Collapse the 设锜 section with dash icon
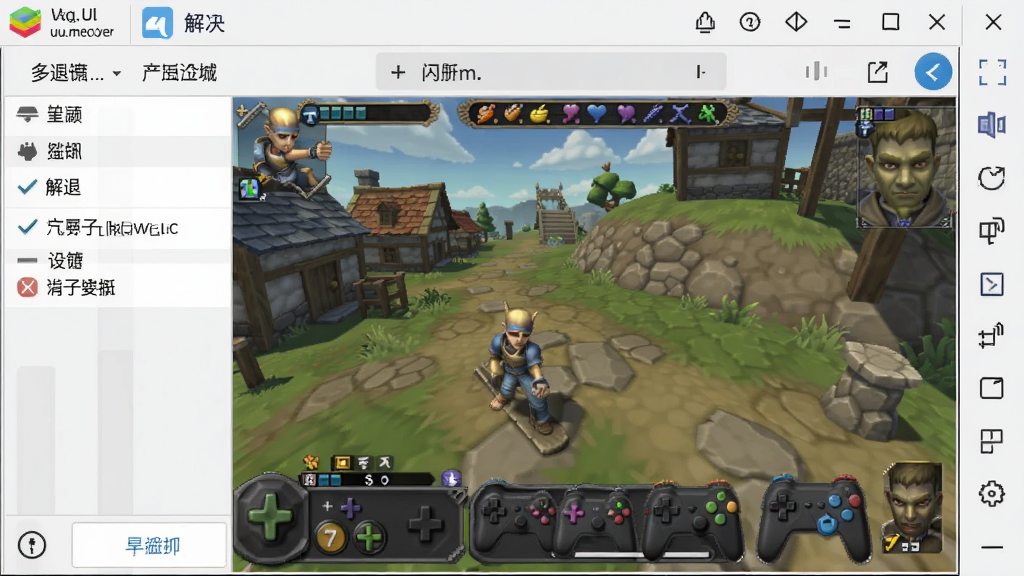 click(x=118, y=261)
